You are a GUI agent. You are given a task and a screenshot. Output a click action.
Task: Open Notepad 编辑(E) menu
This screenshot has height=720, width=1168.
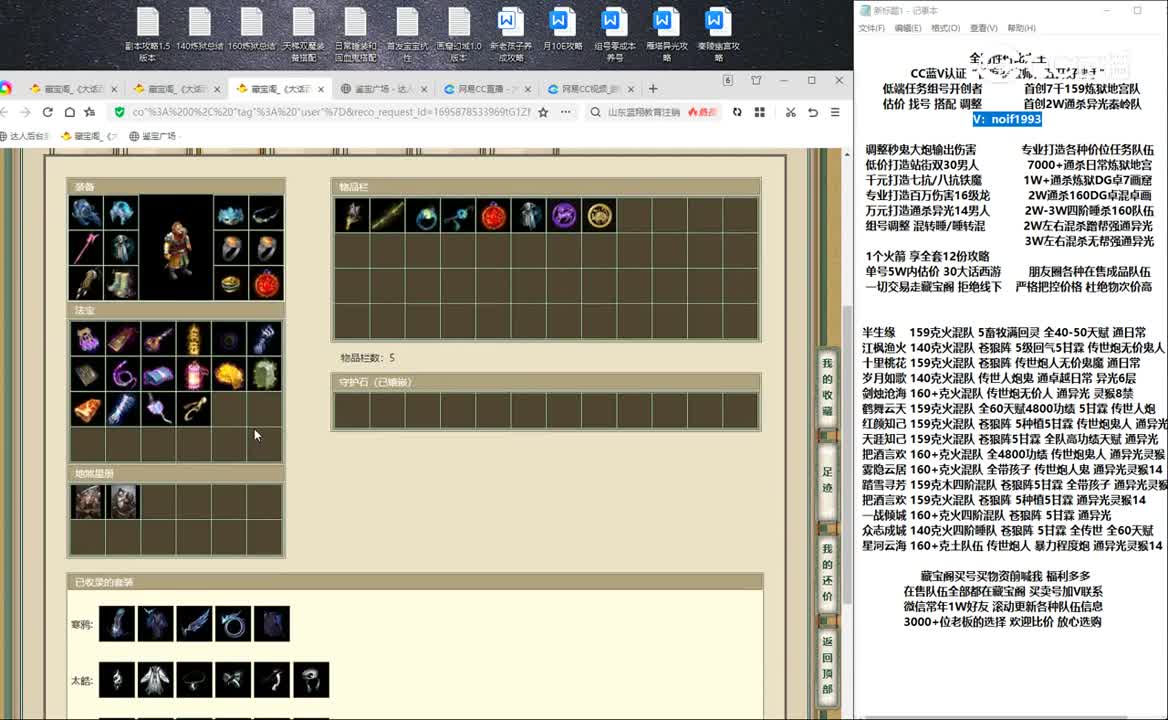907,28
